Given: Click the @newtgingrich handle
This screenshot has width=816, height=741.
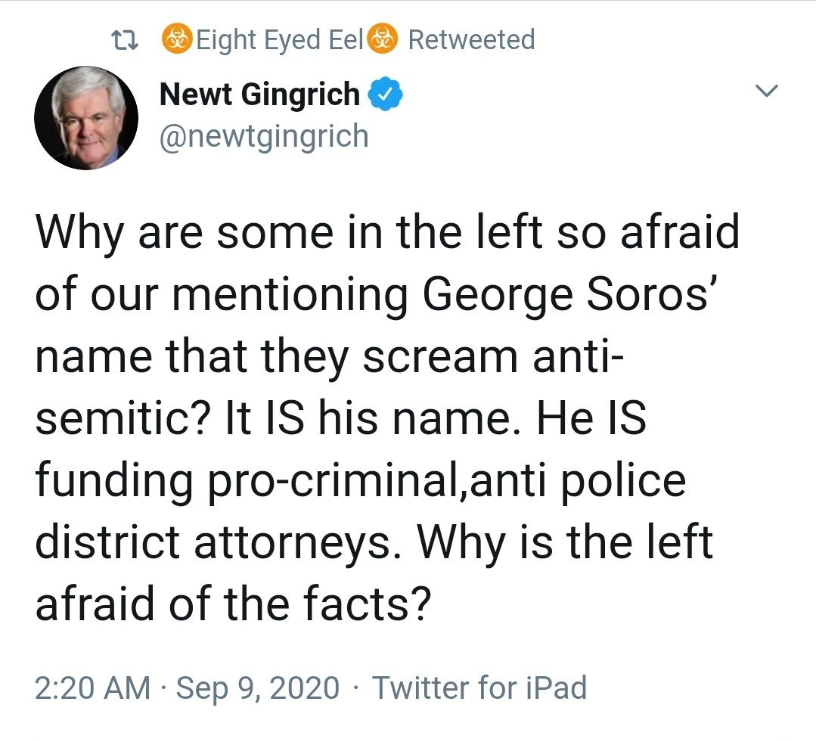Looking at the screenshot, I should pos(264,135).
